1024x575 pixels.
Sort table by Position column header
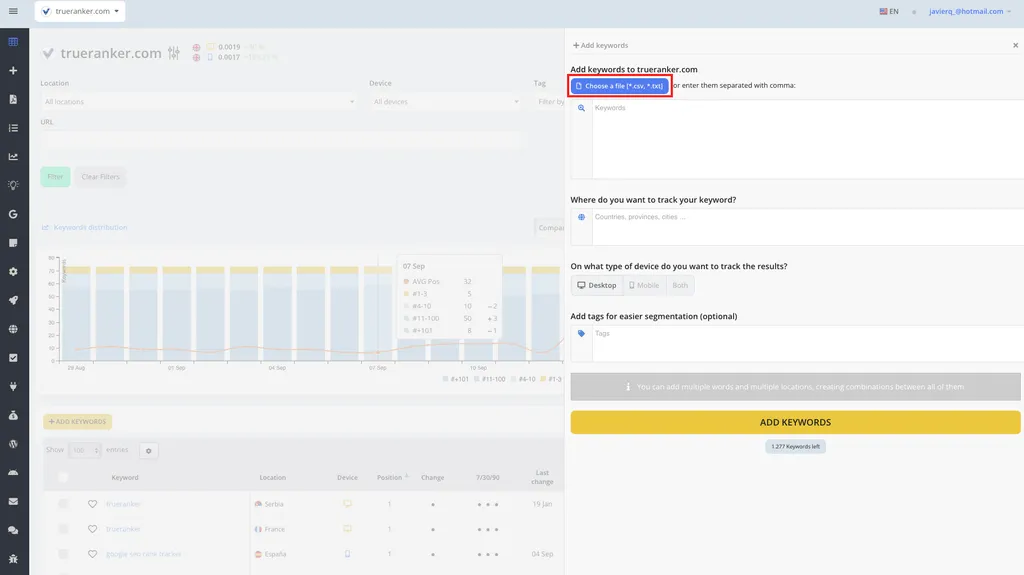point(389,478)
